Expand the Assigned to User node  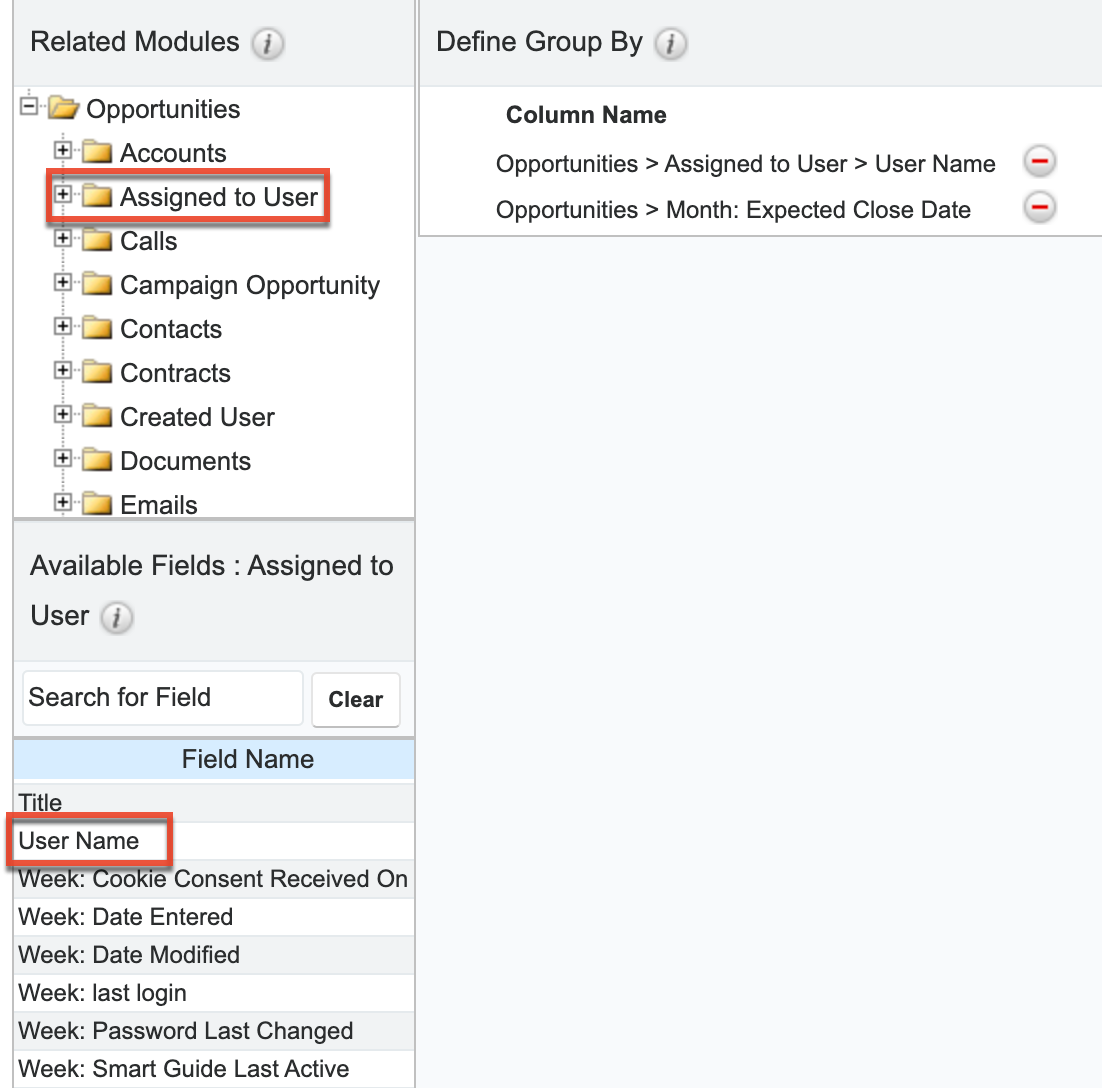coord(63,195)
